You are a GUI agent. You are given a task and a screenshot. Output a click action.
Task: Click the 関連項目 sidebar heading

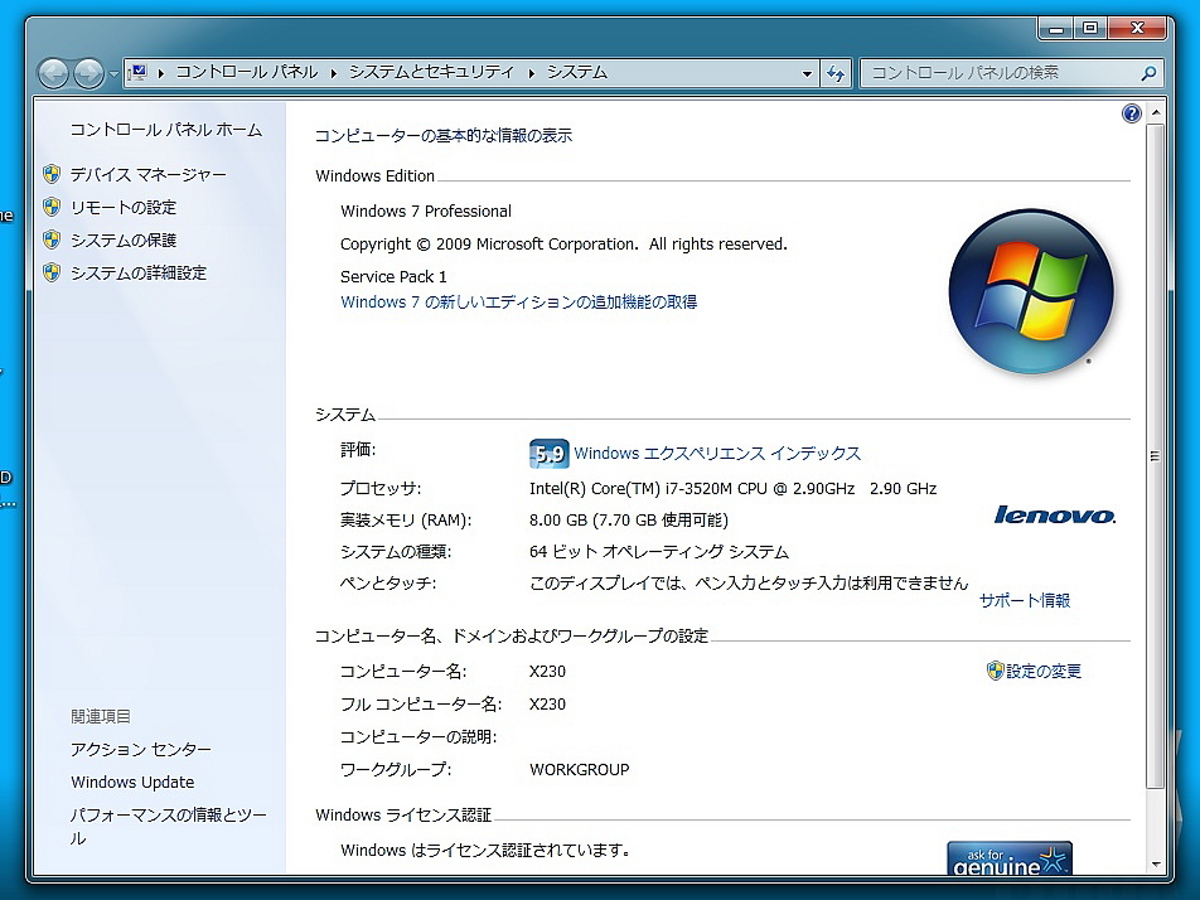pyautogui.click(x=101, y=717)
